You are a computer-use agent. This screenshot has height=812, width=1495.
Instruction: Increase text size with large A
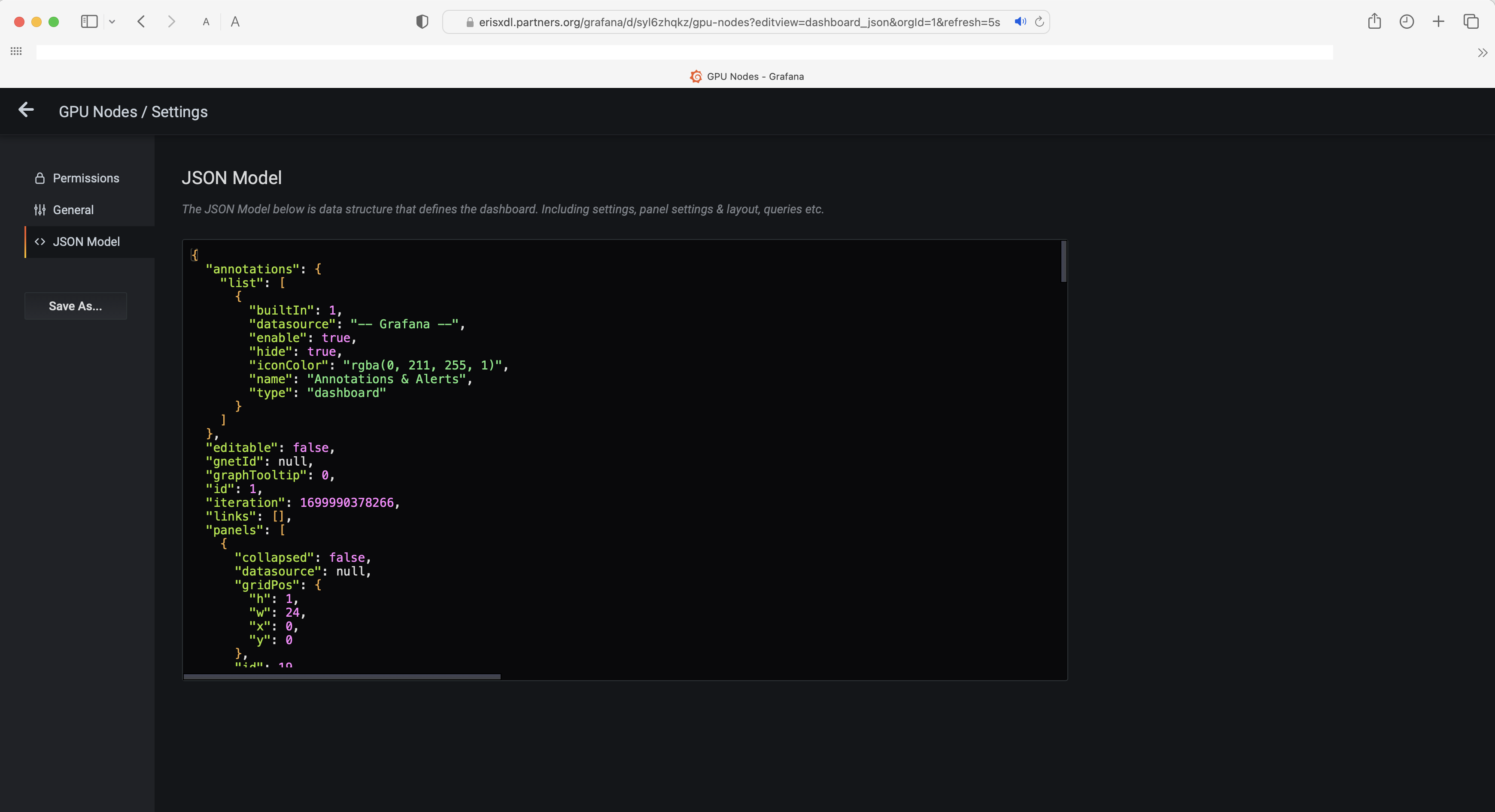(235, 22)
